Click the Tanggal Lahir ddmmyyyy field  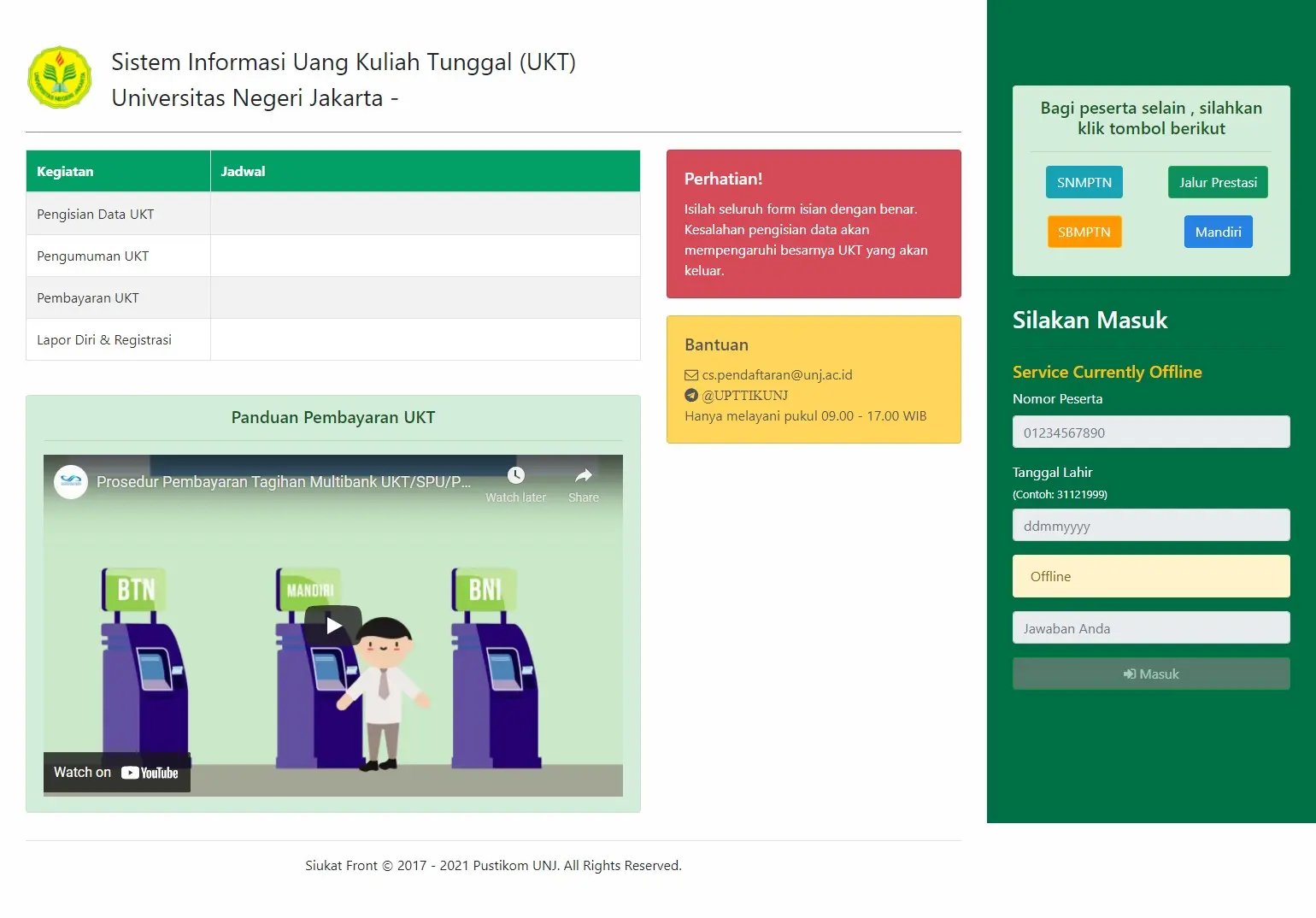click(x=1151, y=526)
